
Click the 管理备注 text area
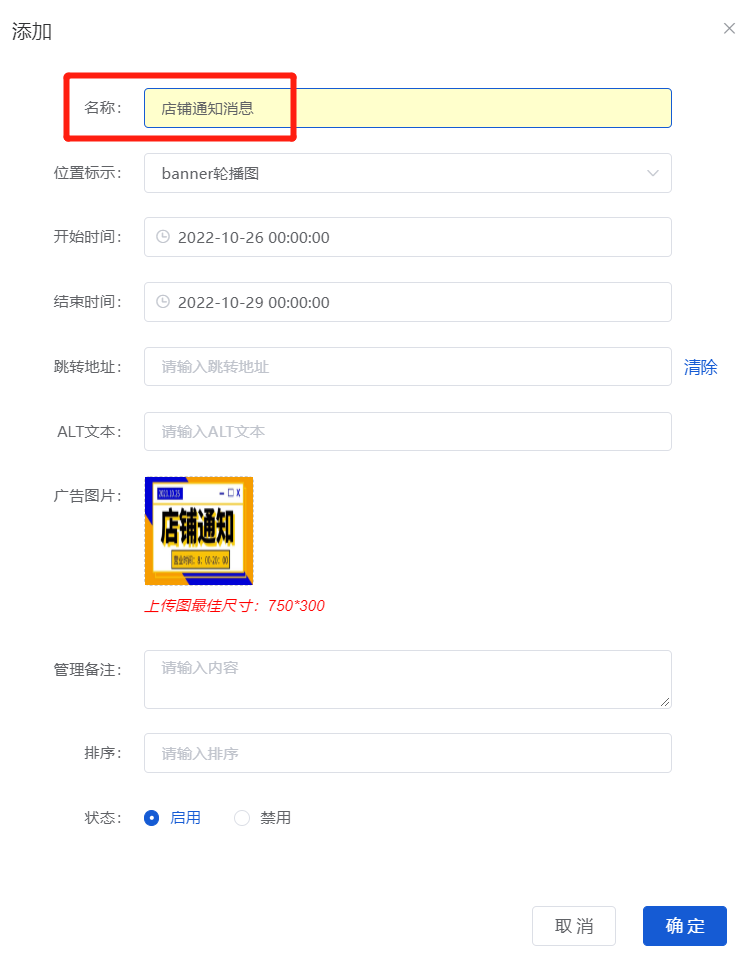pyautogui.click(x=408, y=680)
